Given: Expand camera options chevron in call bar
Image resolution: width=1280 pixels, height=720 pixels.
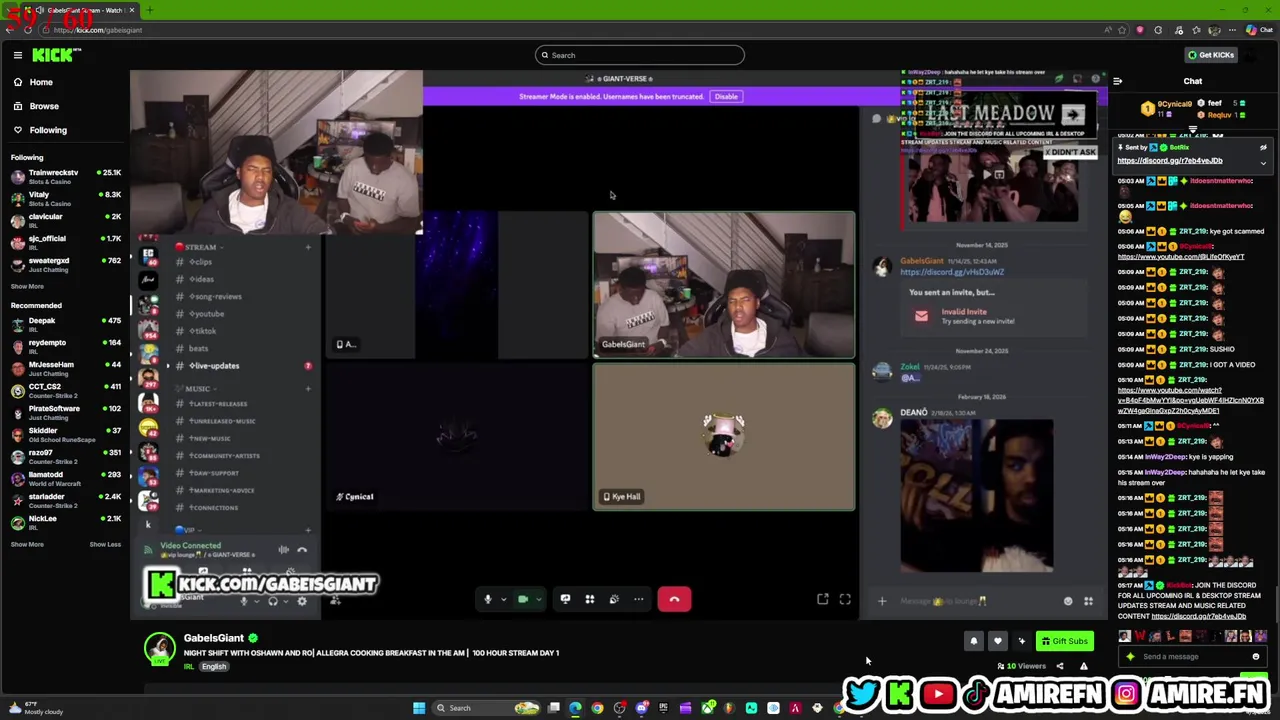Looking at the screenshot, I should [538, 600].
